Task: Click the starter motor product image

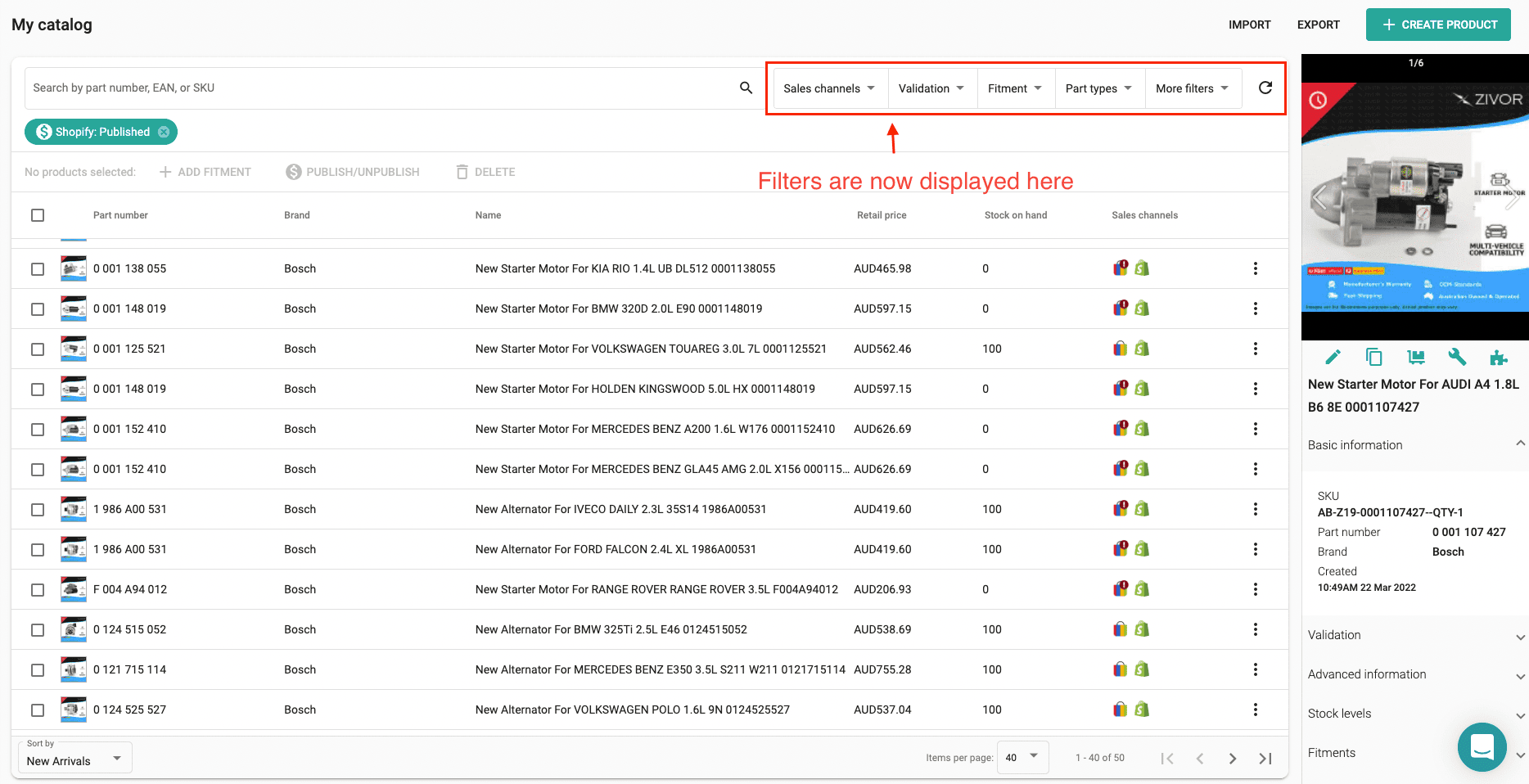Action: [1415, 197]
